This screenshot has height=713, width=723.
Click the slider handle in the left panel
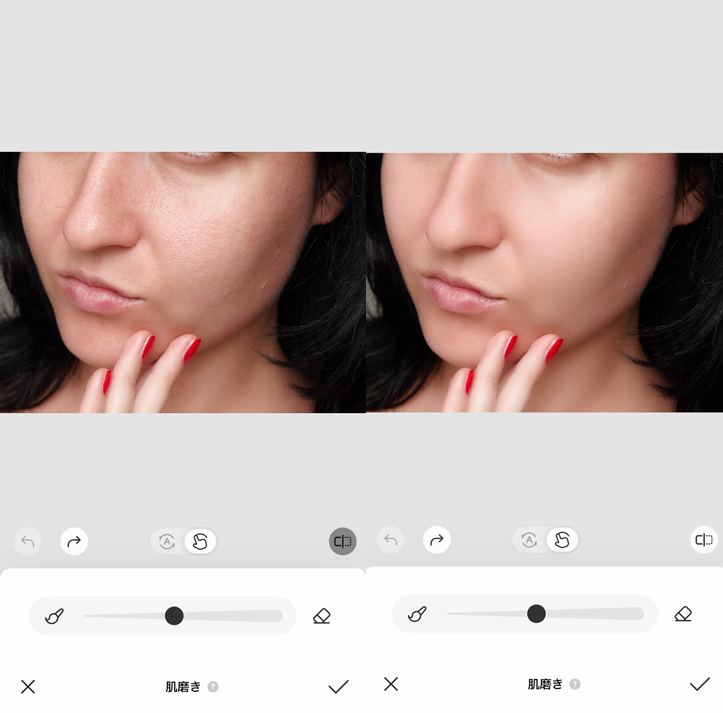tap(174, 616)
